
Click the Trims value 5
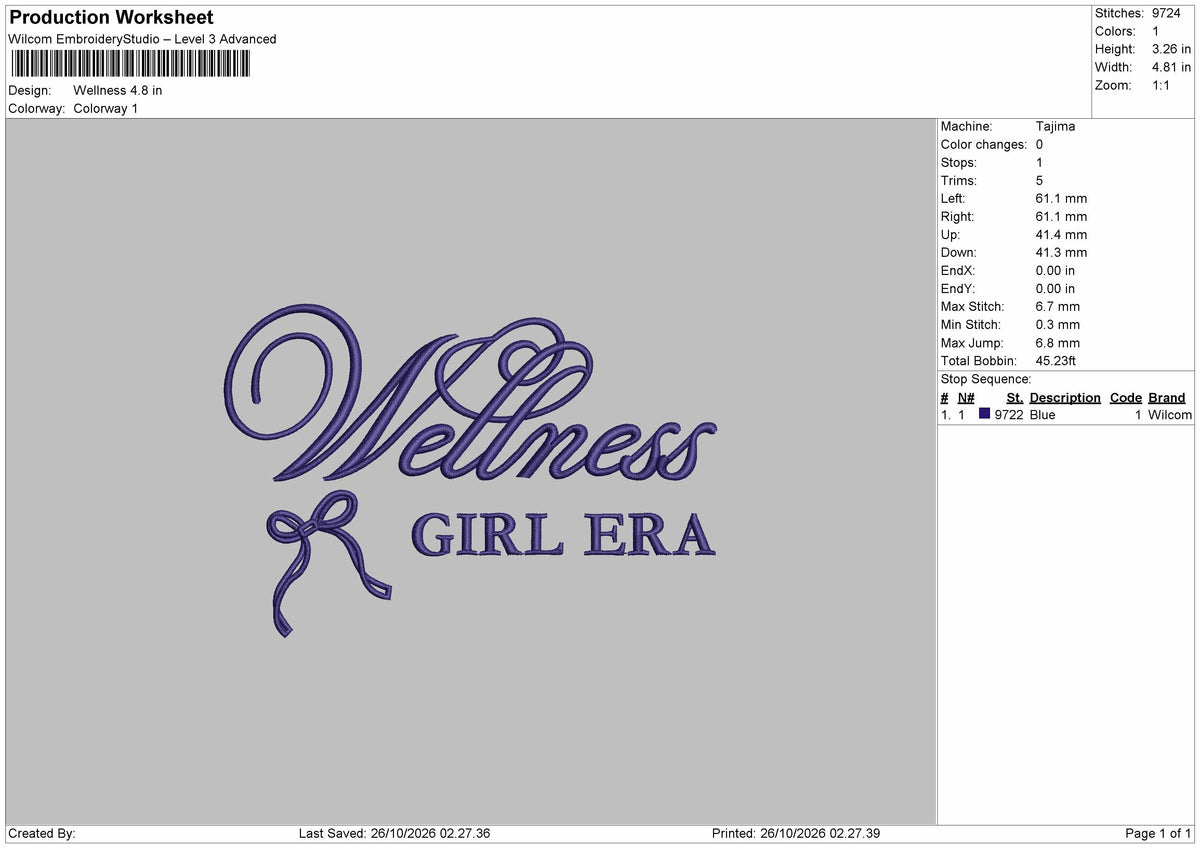(1039, 180)
